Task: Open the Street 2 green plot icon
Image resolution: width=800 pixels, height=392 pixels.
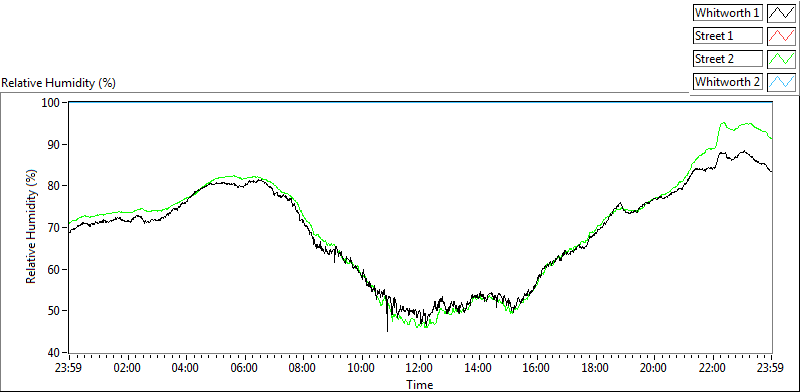Action: pos(782,59)
